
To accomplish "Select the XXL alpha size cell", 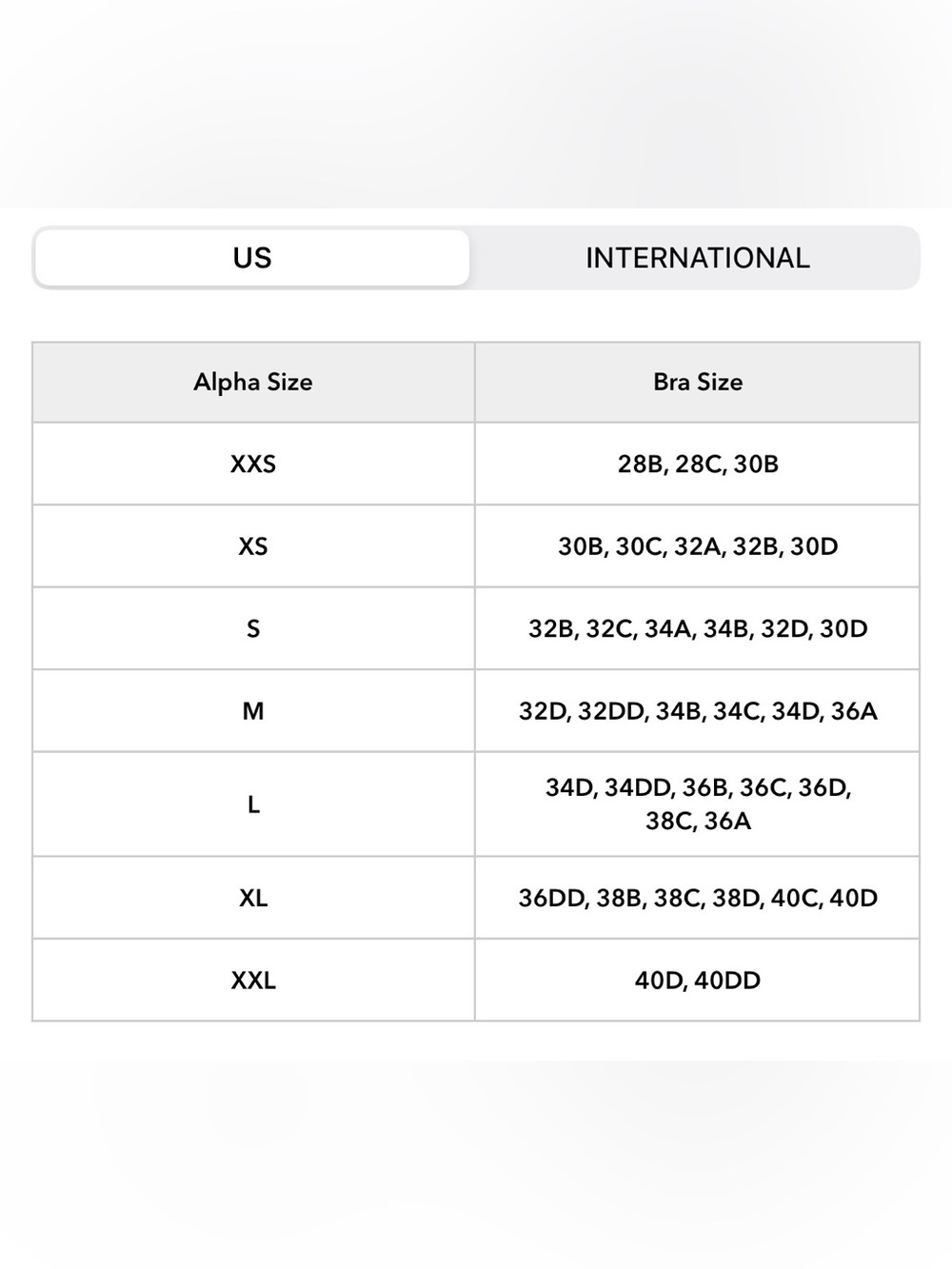I will (253, 981).
